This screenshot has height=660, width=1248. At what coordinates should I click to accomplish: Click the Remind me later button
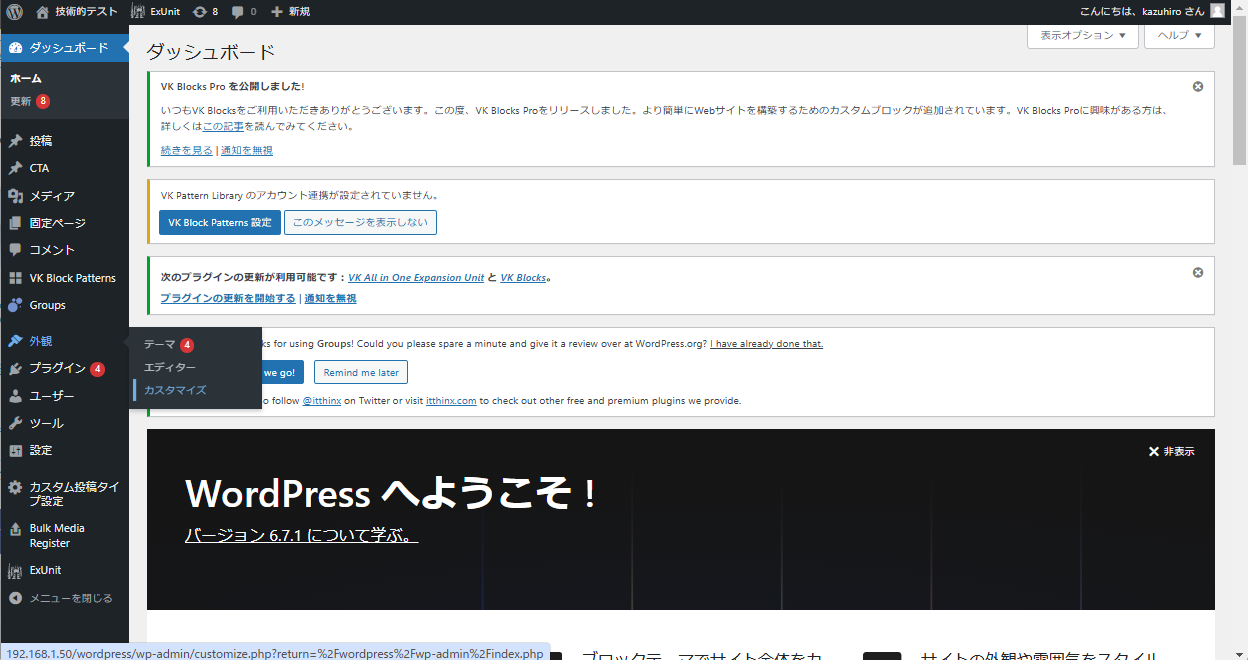tap(361, 373)
